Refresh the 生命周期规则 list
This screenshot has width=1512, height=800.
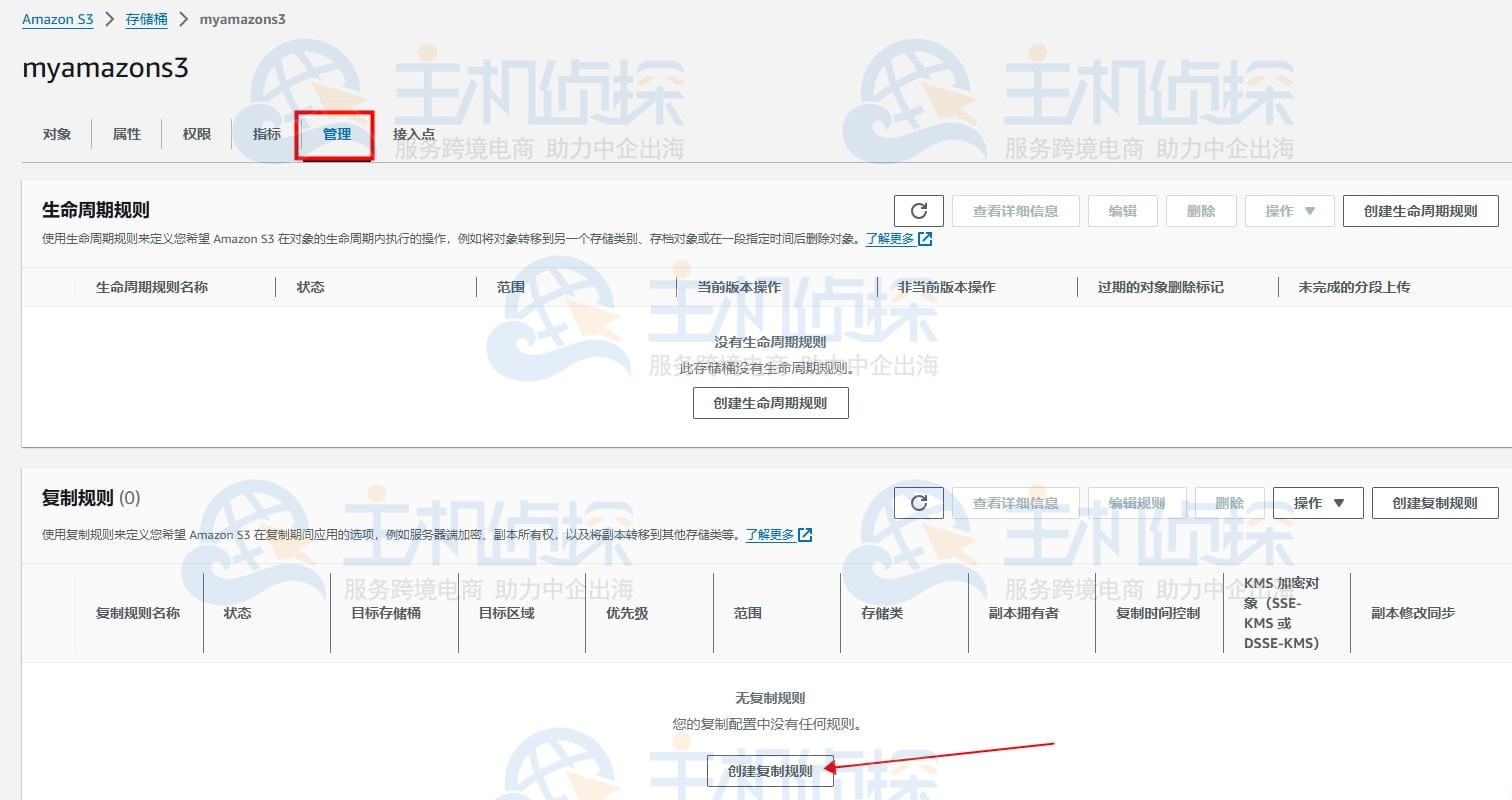coord(918,211)
